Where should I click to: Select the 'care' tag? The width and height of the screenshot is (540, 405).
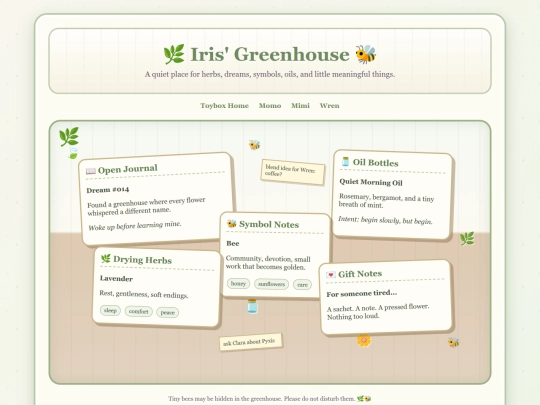pos(302,285)
